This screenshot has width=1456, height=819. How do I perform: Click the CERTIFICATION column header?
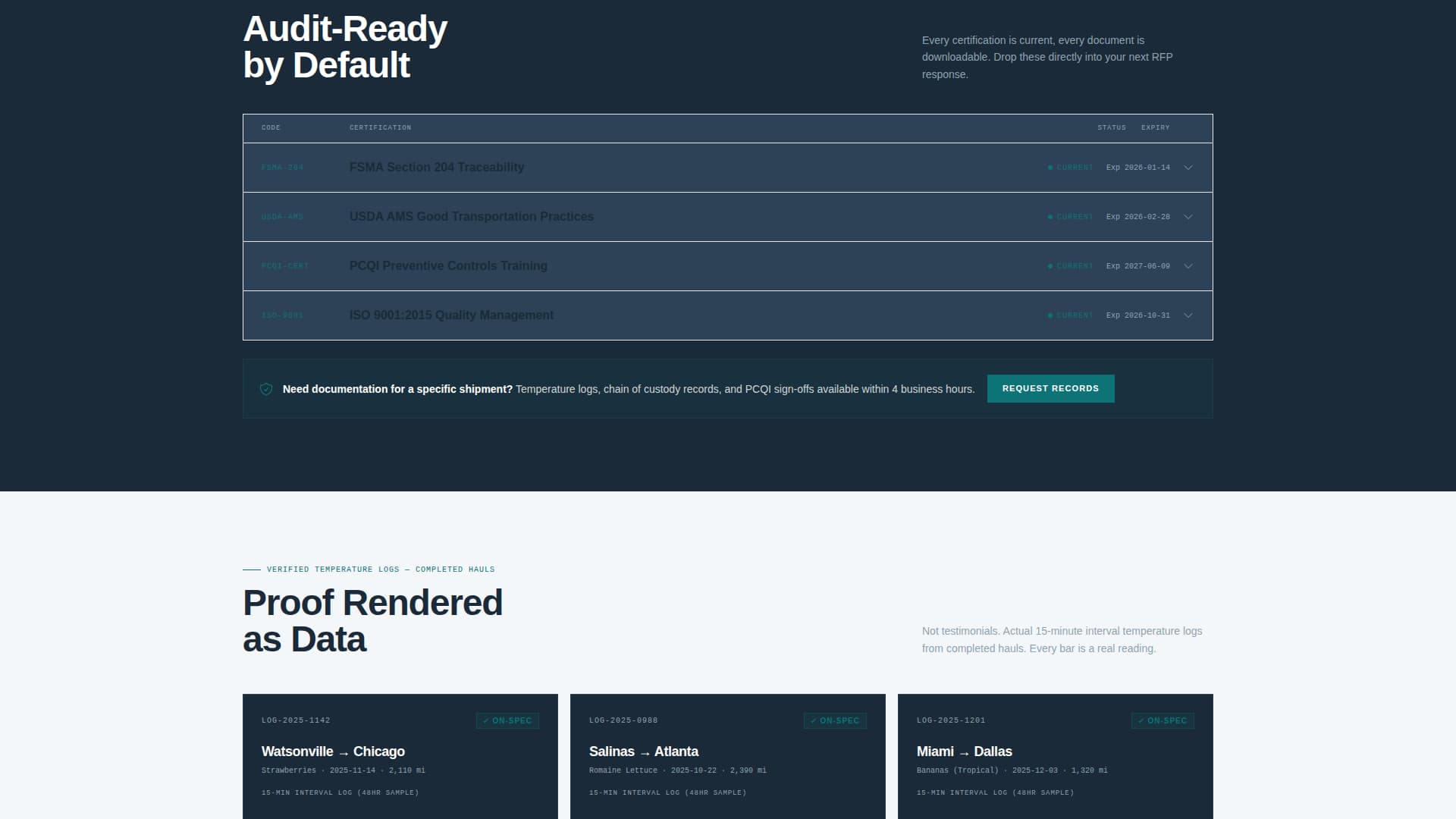(x=380, y=127)
